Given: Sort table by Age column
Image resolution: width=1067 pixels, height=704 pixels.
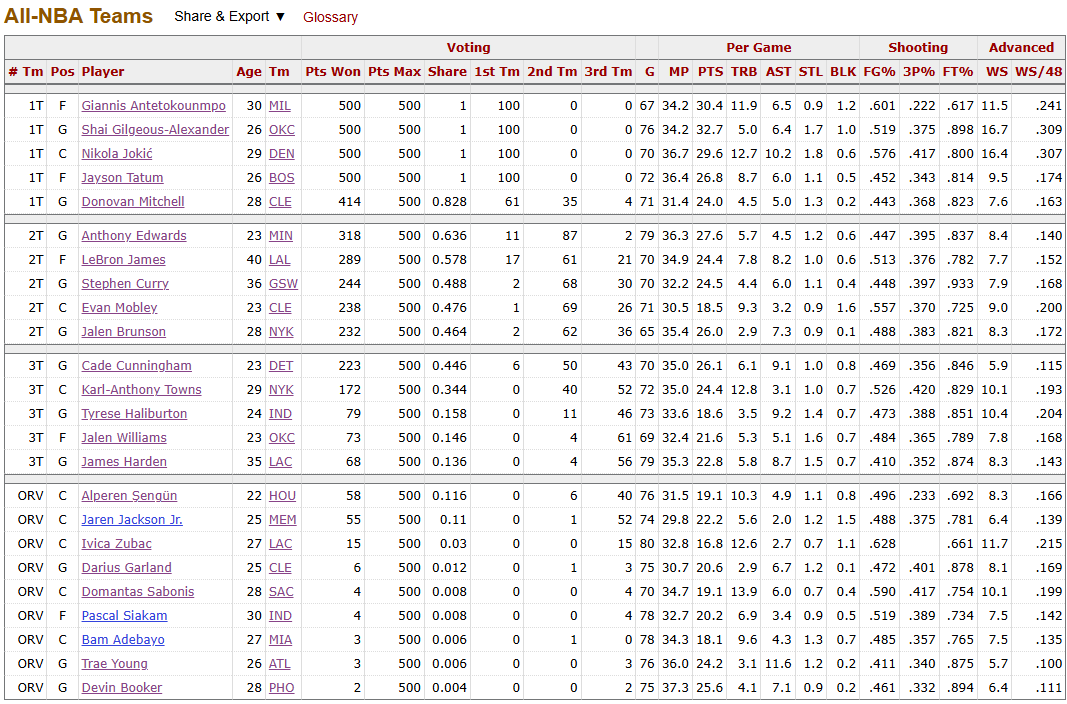Looking at the screenshot, I should (x=249, y=71).
